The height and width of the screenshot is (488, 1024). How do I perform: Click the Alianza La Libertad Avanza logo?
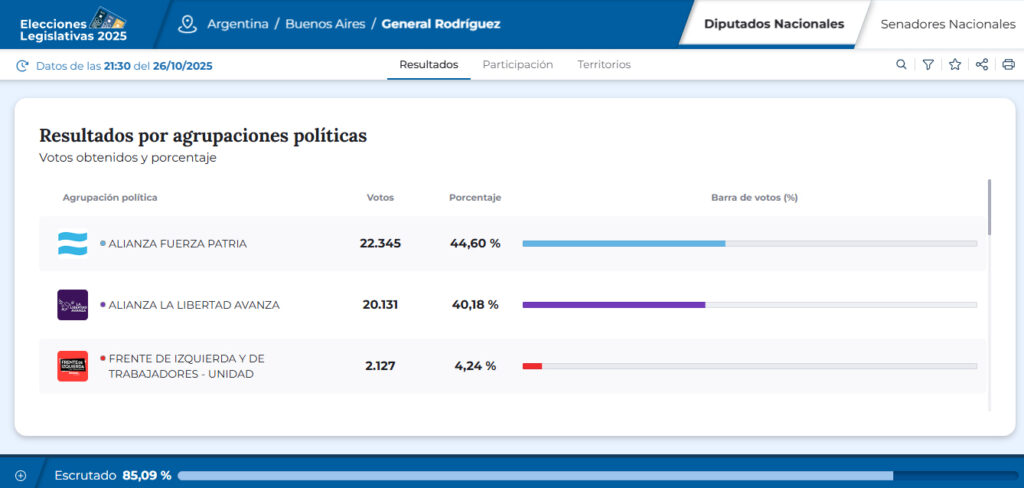point(72,305)
